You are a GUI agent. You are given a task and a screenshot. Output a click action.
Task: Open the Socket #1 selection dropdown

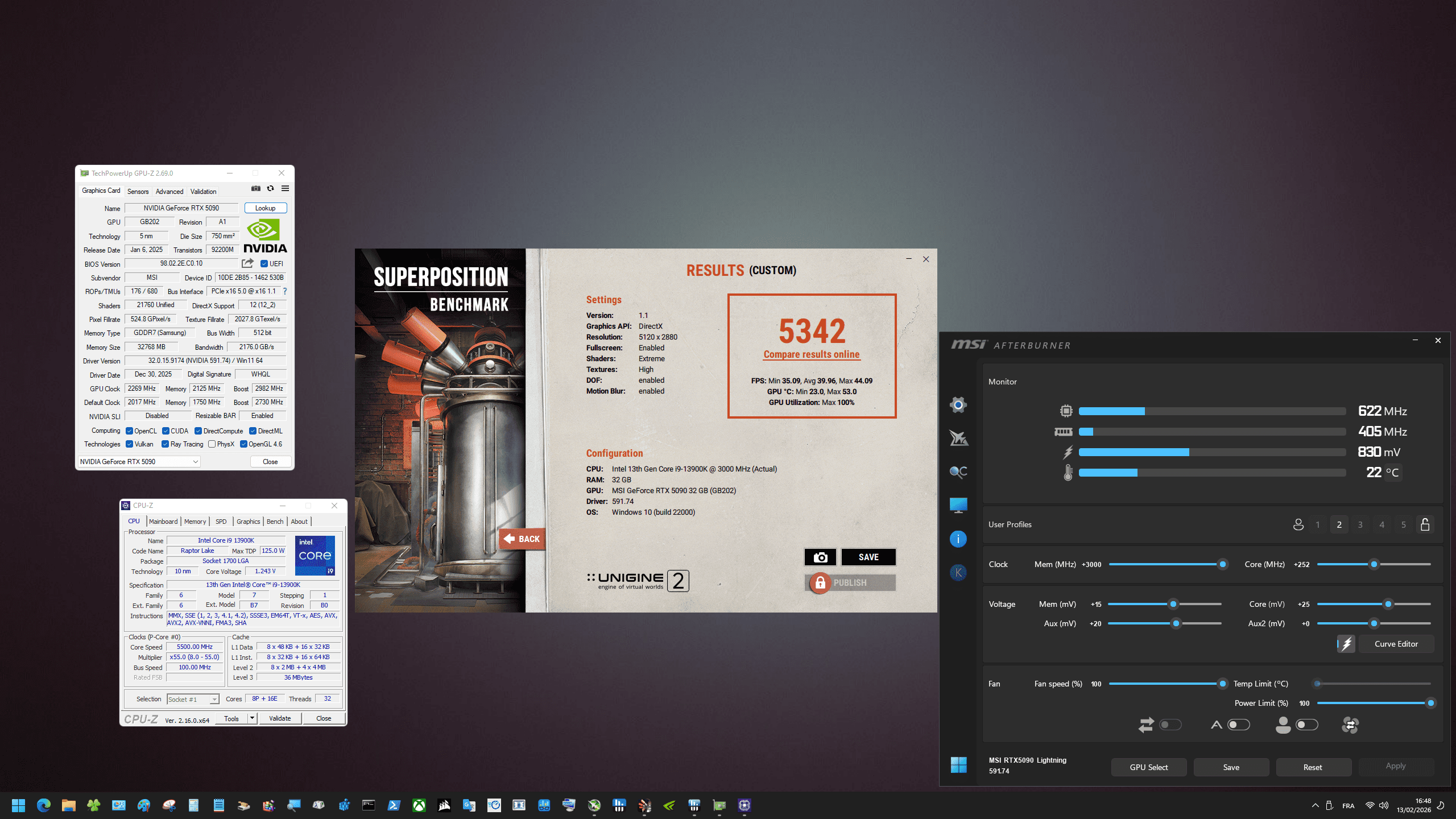(x=214, y=700)
